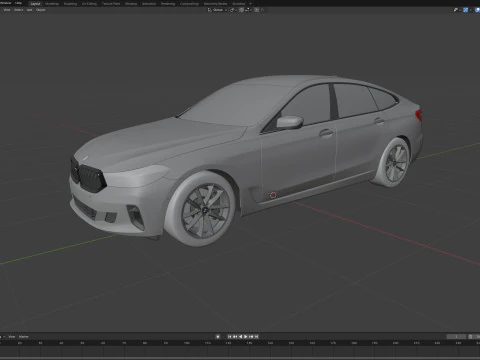Jump to the timeline start frame
The height and width of the screenshot is (360, 480).
click(x=230, y=337)
